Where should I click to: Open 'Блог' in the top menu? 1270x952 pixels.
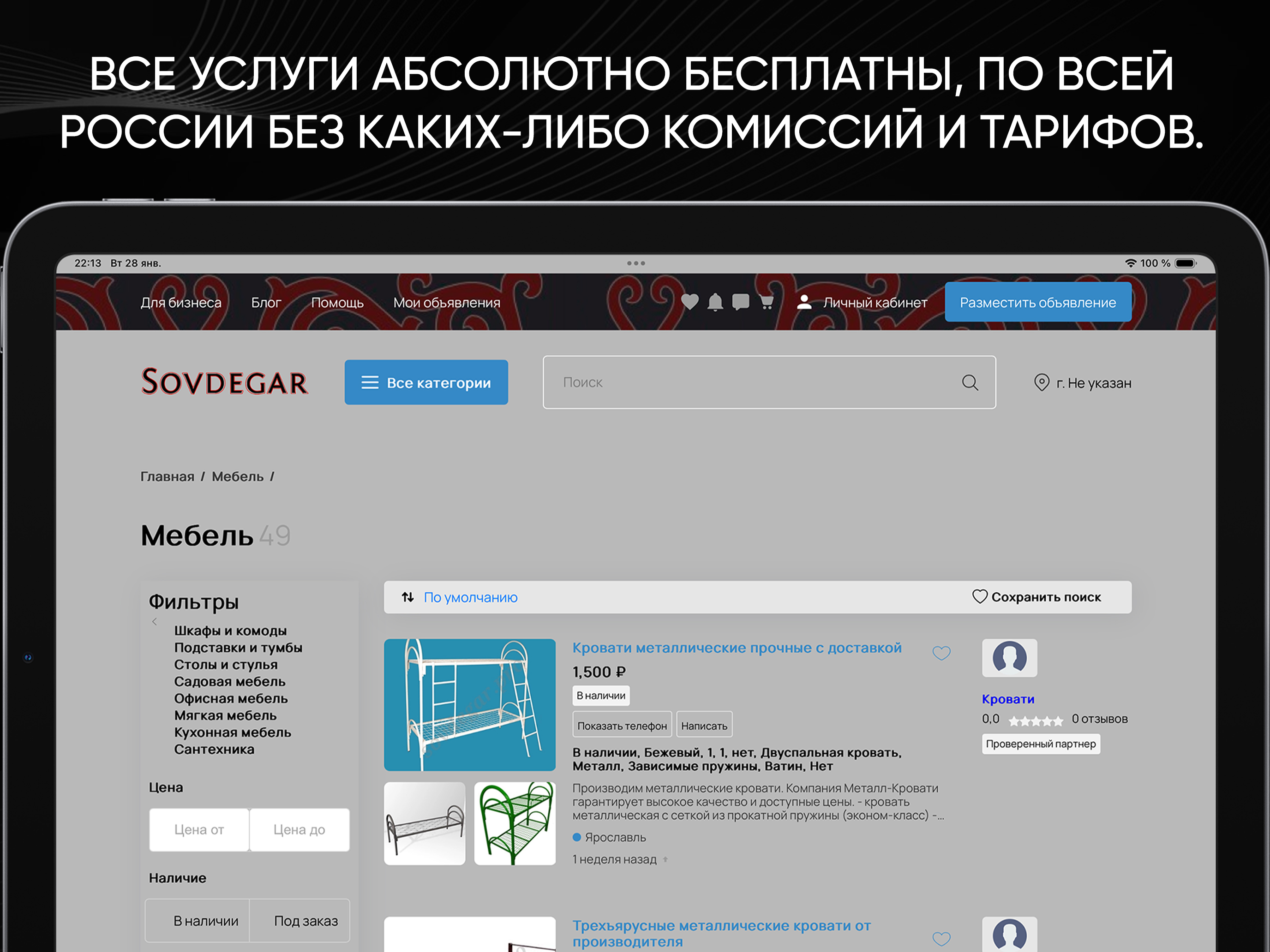[x=266, y=303]
